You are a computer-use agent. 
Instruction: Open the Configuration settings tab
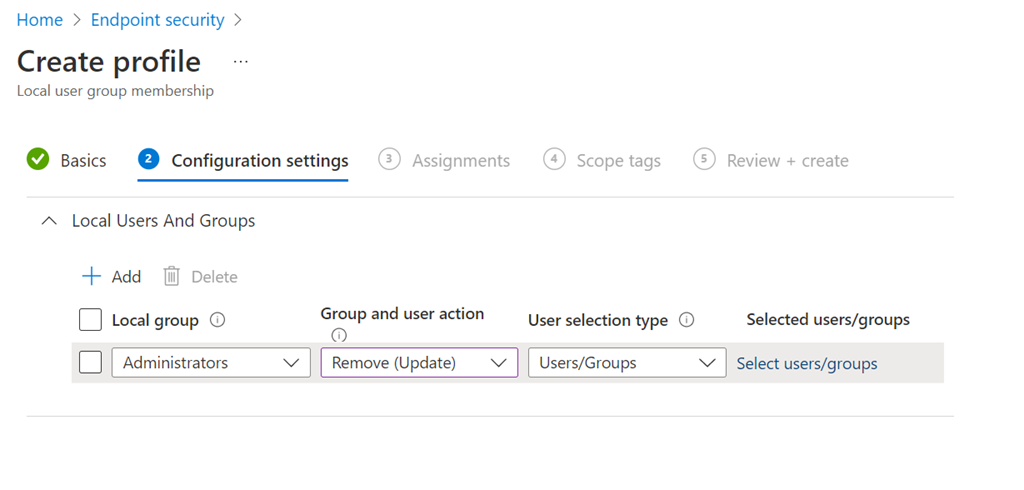coord(259,161)
